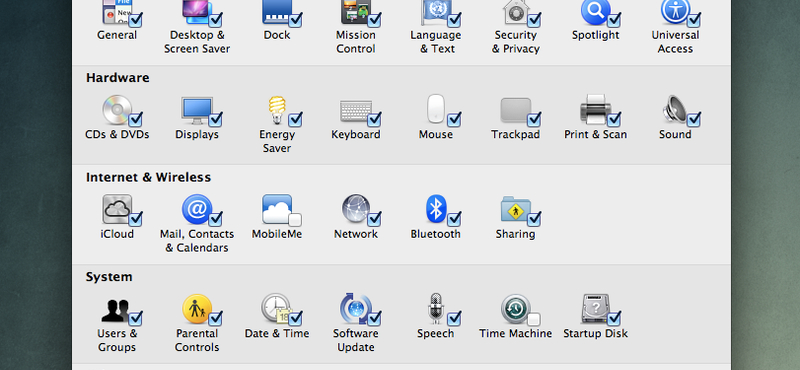Uncheck the Dock pane checkbox

click(x=295, y=21)
